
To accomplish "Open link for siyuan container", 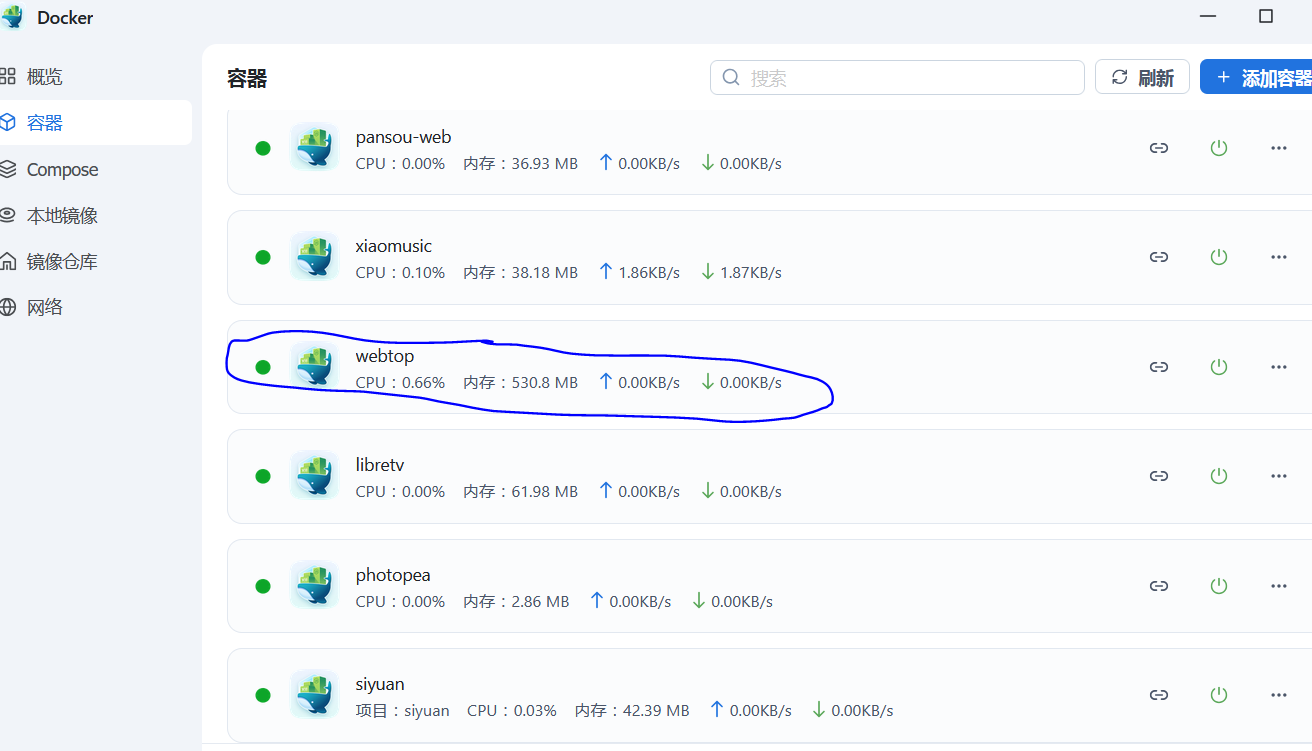I will point(1159,695).
